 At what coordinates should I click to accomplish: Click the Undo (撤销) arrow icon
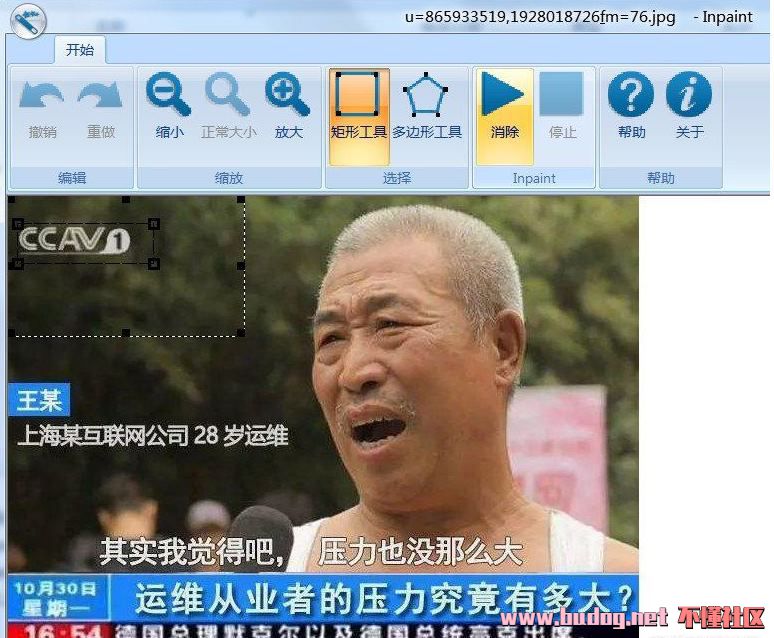click(42, 99)
